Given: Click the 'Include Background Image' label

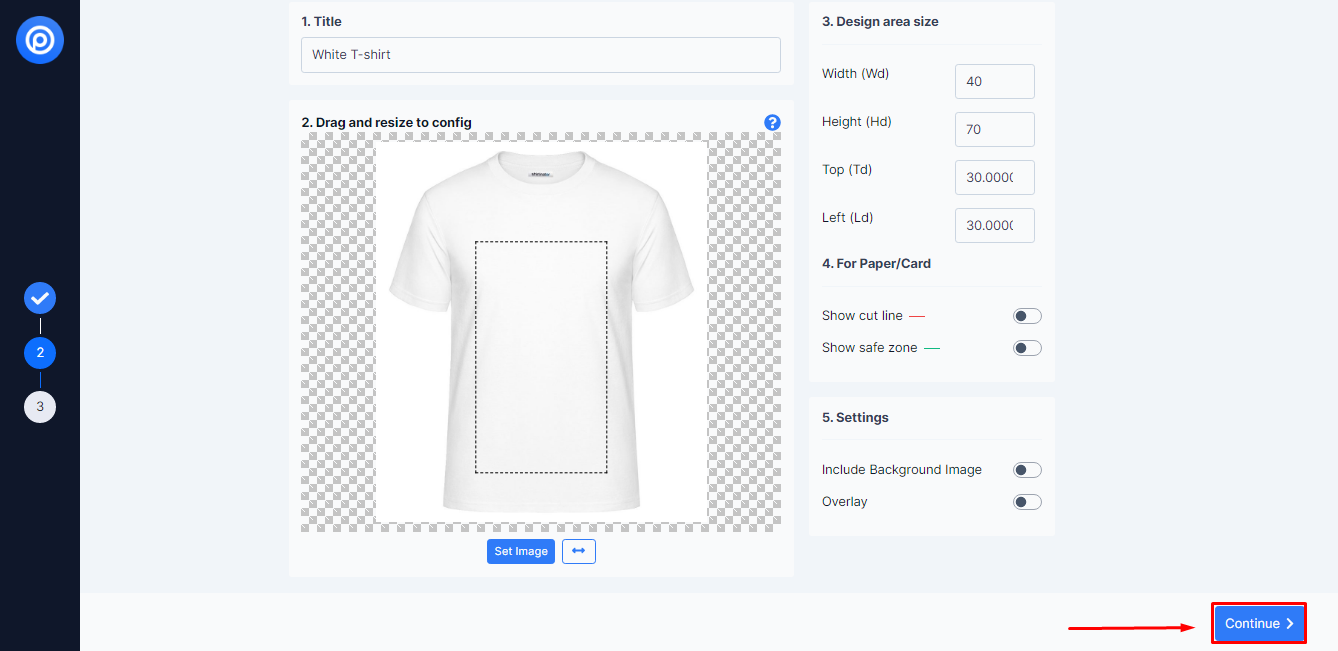Looking at the screenshot, I should (x=902, y=470).
